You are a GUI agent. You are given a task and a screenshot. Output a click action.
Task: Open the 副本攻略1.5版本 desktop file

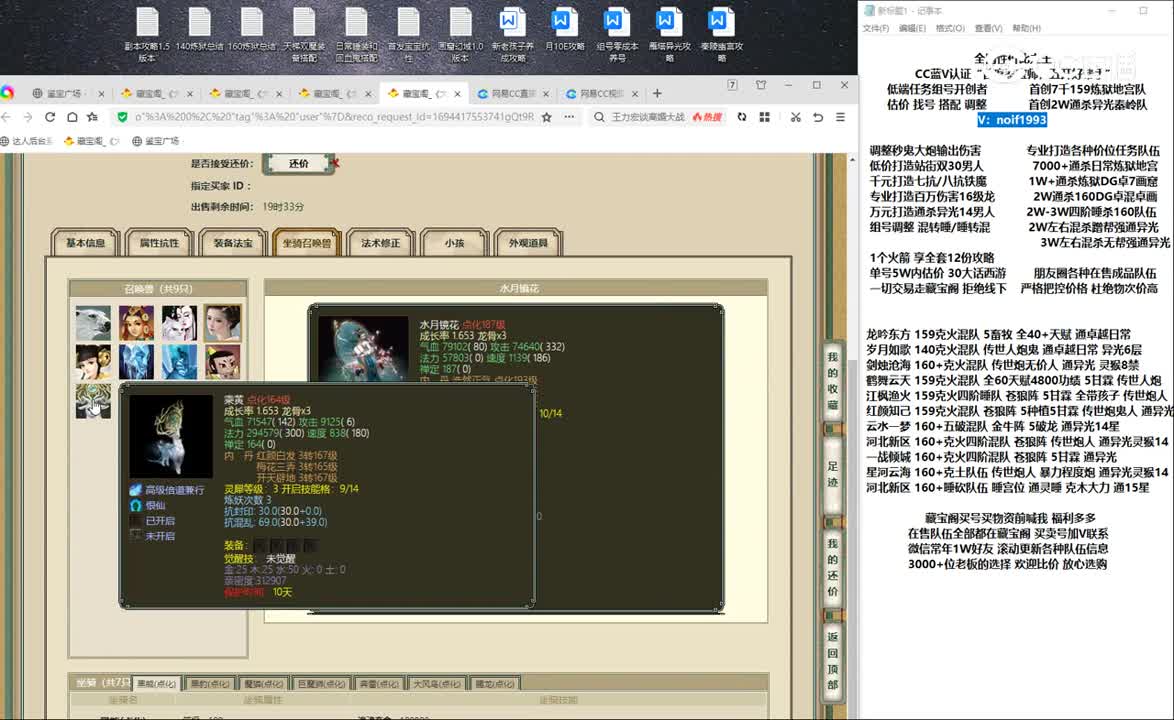[147, 34]
